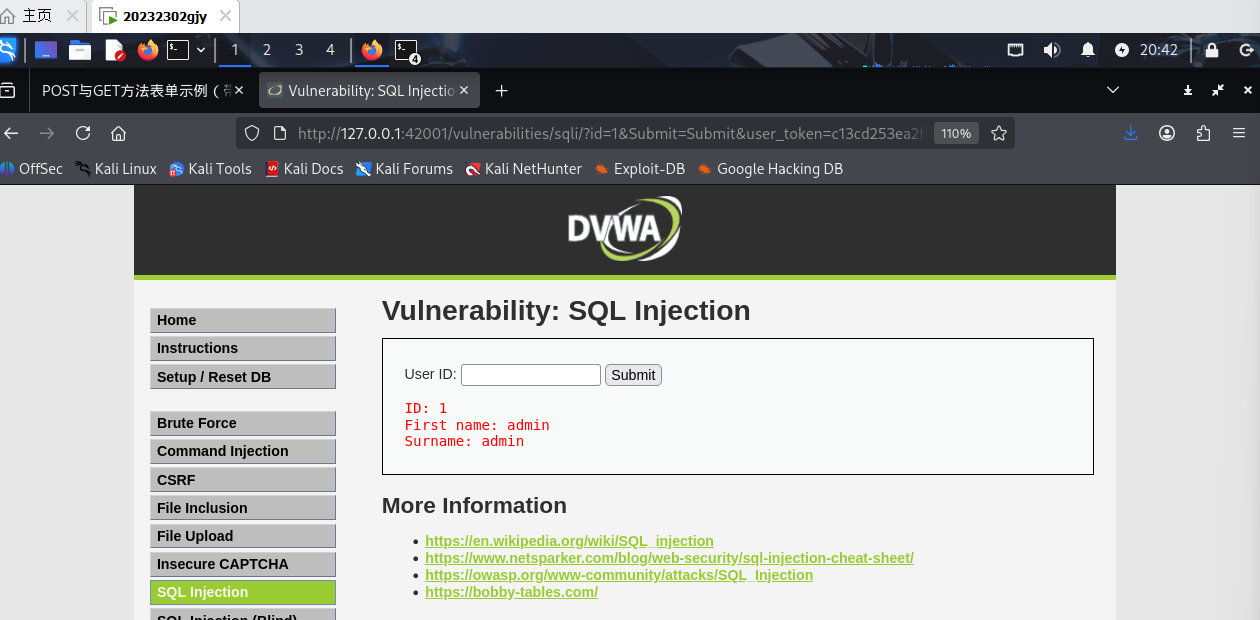Open the Kali Tools bookmark
Screen dimensions: 1260x620
click(x=210, y=169)
